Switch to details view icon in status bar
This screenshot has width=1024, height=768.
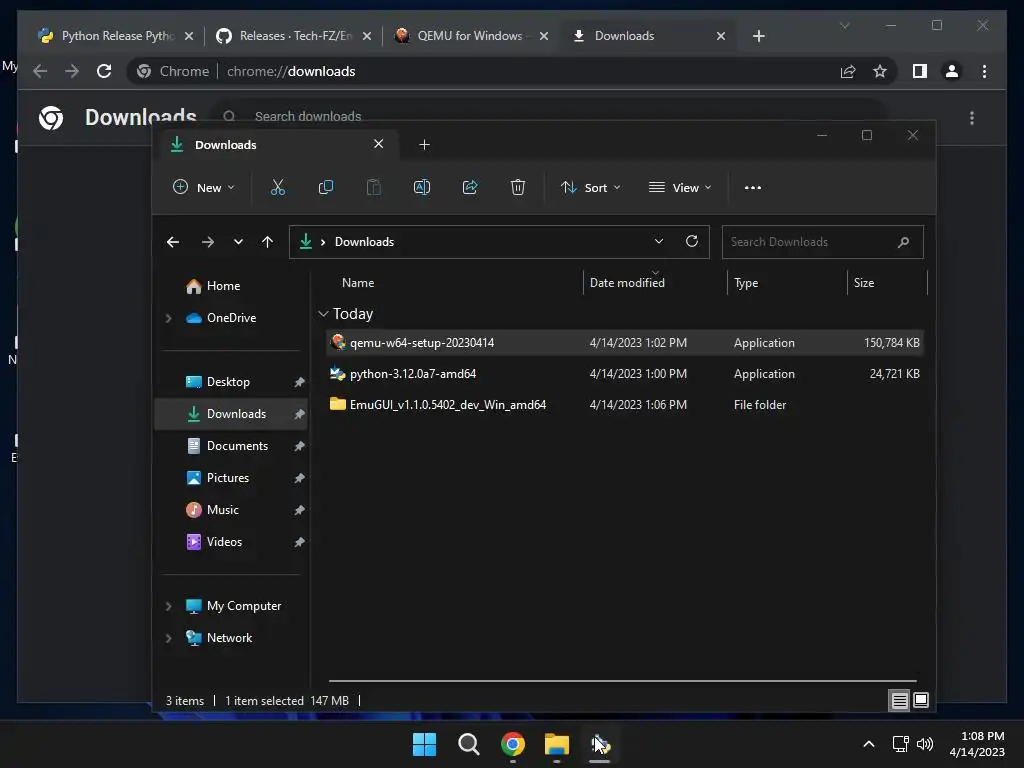point(899,701)
